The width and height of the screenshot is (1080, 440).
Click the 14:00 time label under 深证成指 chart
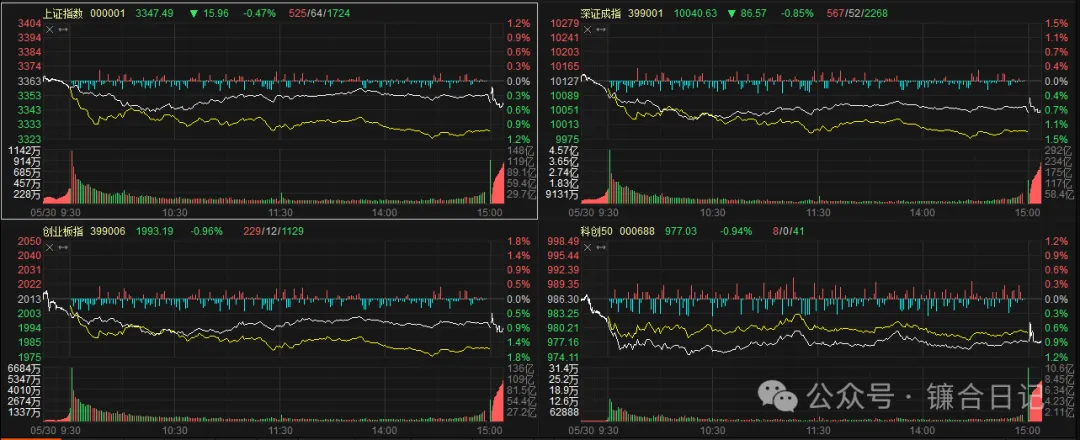(x=923, y=213)
